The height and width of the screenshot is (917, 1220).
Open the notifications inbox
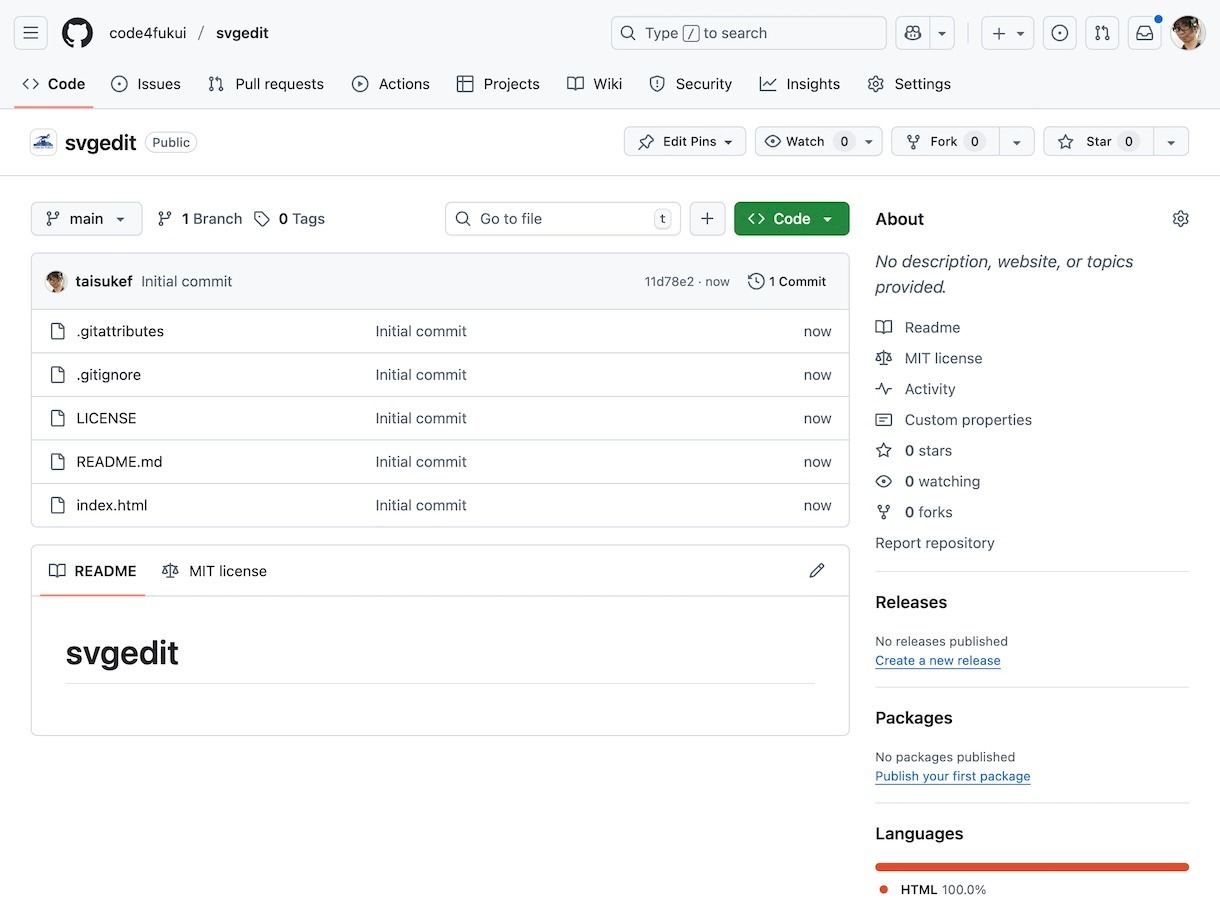point(1144,33)
